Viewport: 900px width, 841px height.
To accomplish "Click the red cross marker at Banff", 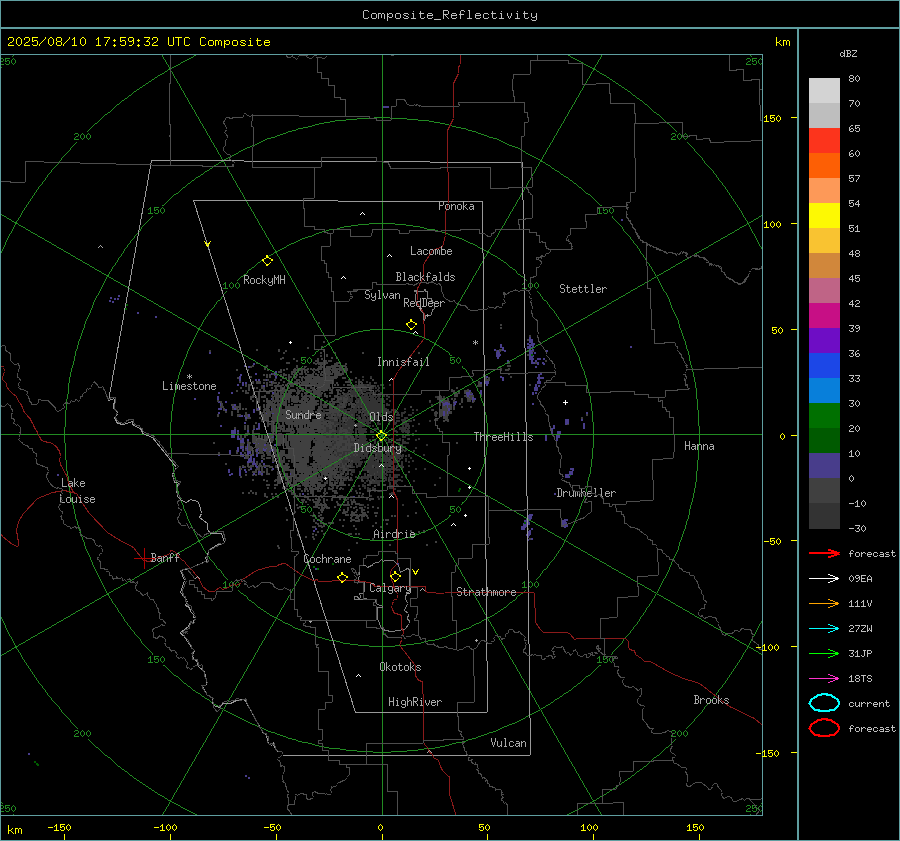I will pos(143,557).
